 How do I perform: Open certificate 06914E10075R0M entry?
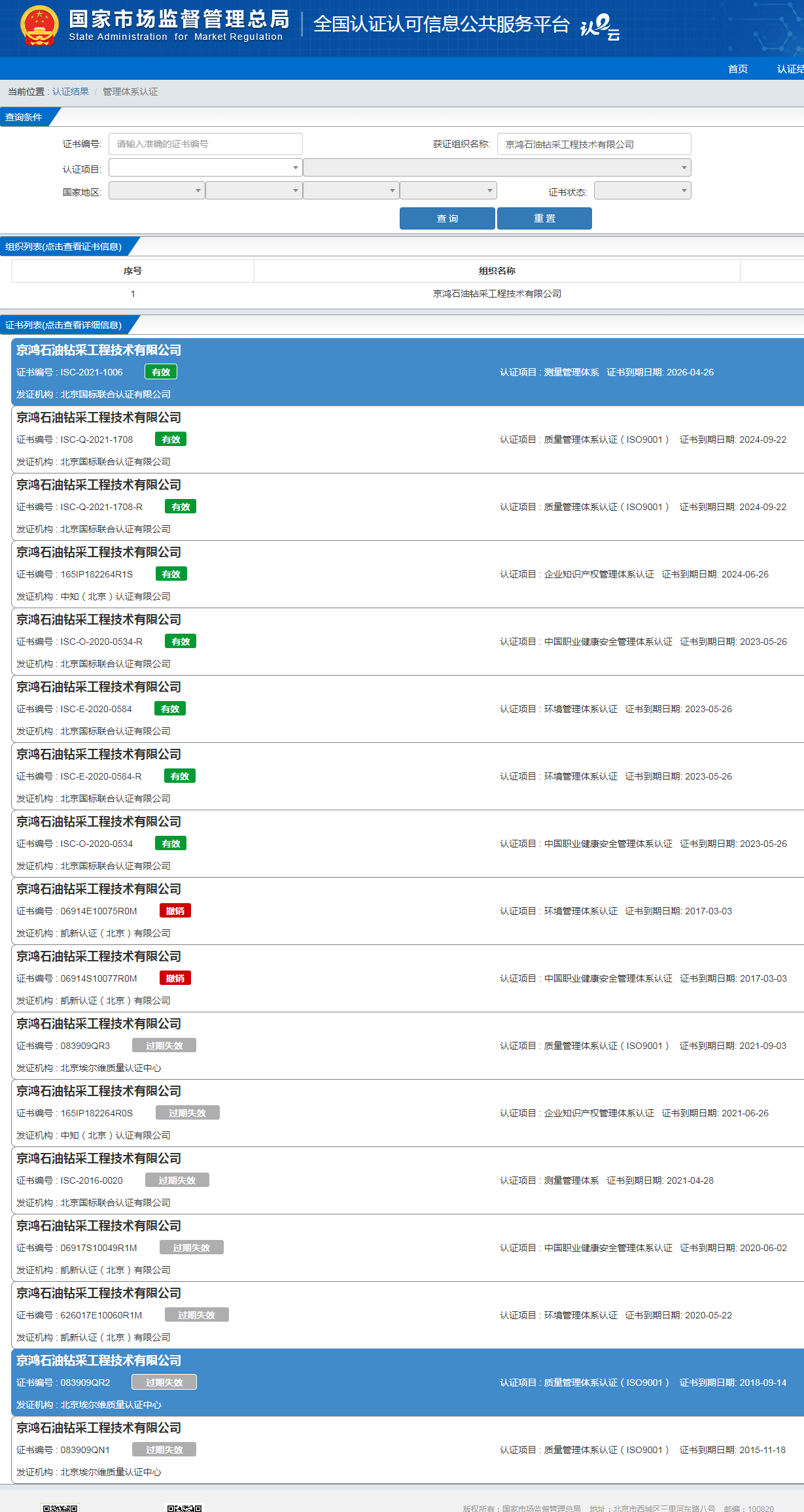[x=407, y=910]
